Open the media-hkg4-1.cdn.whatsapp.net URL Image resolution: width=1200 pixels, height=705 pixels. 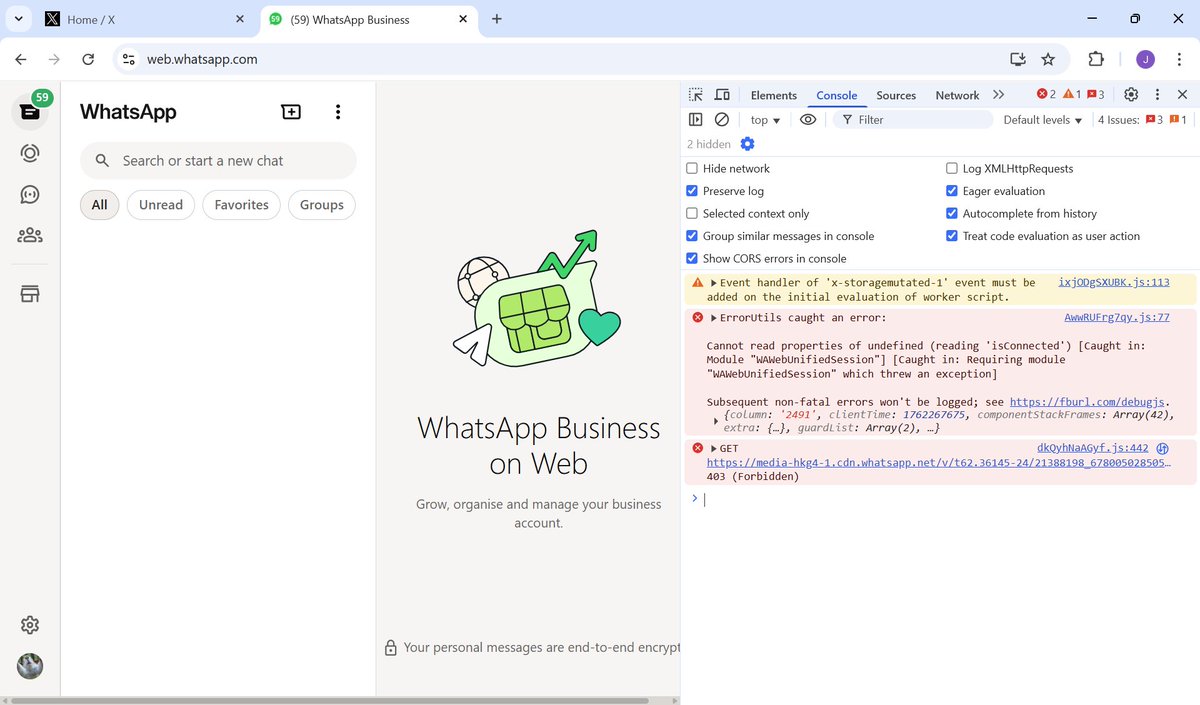pyautogui.click(x=939, y=463)
